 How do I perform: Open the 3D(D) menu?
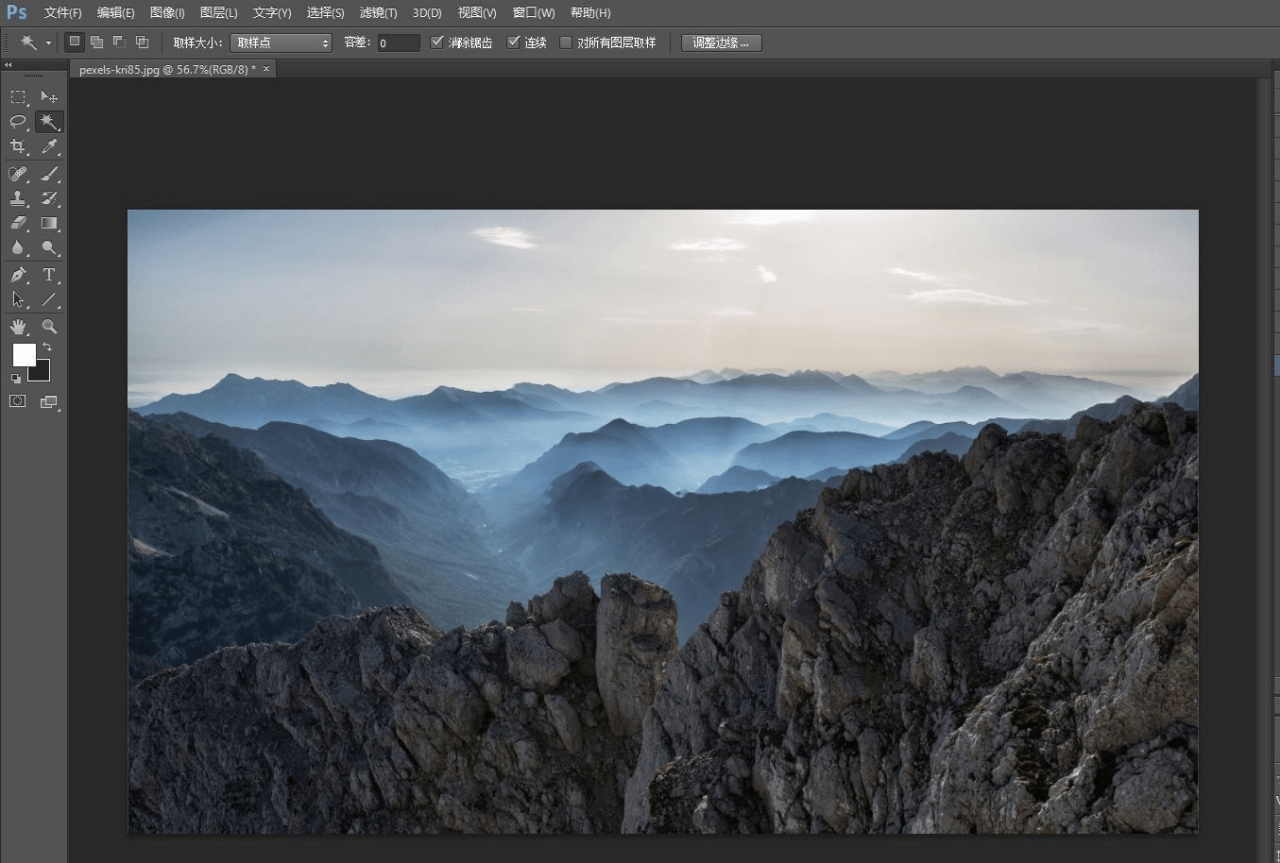point(427,13)
